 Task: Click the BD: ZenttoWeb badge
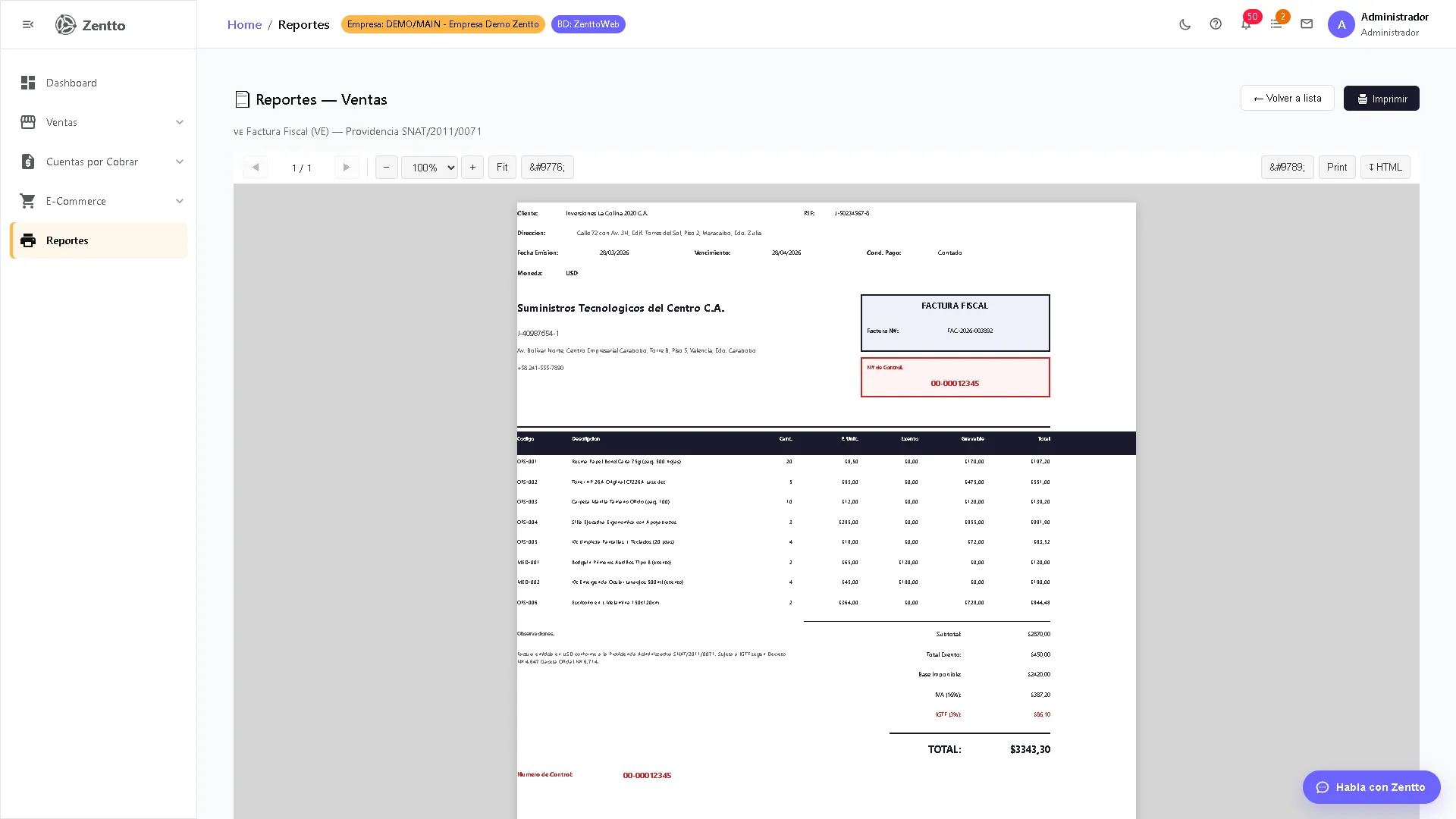point(588,24)
